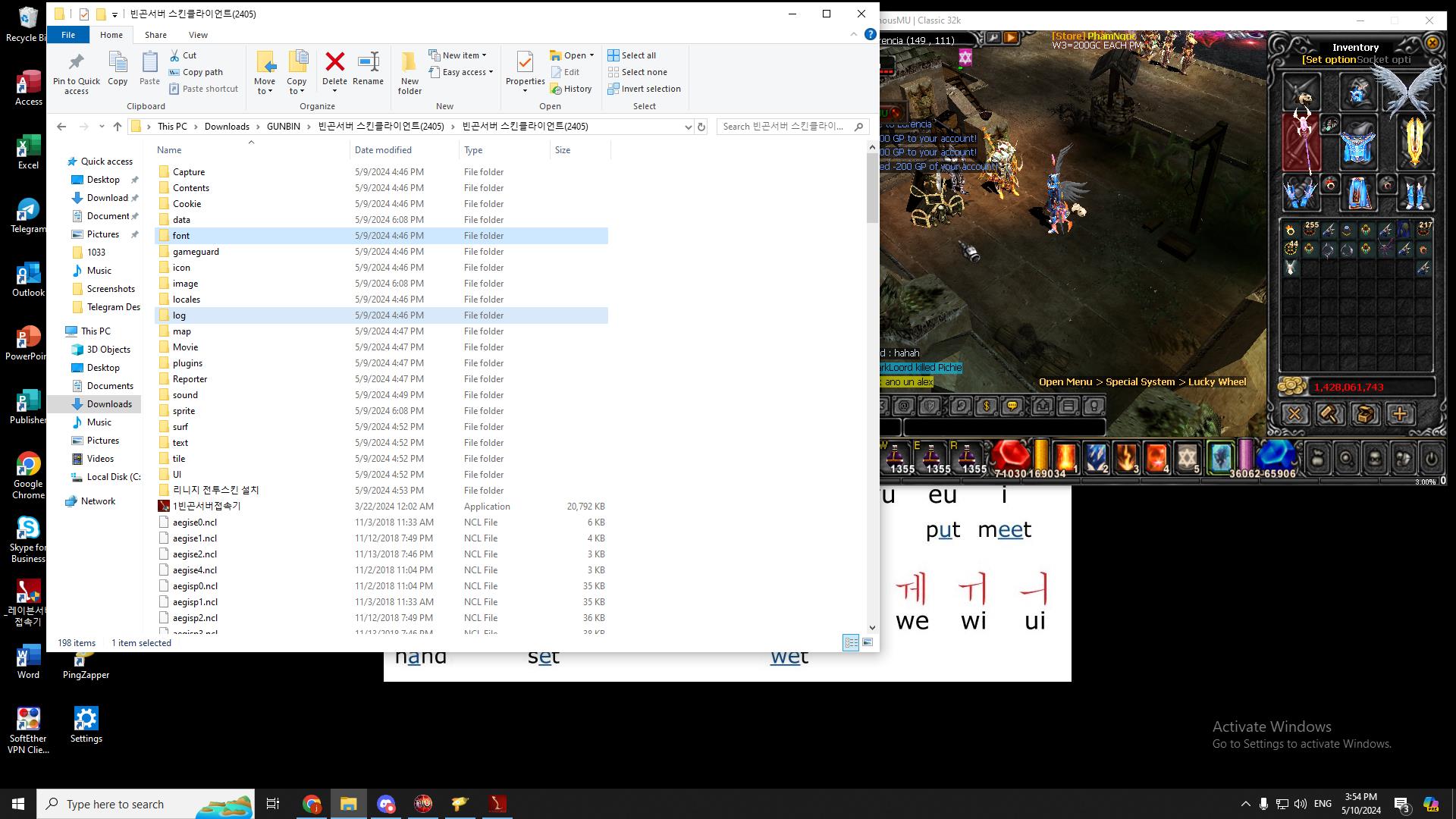Open Local Disk (C:) in navigation pane
This screenshot has width=1456, height=819.
(x=105, y=477)
